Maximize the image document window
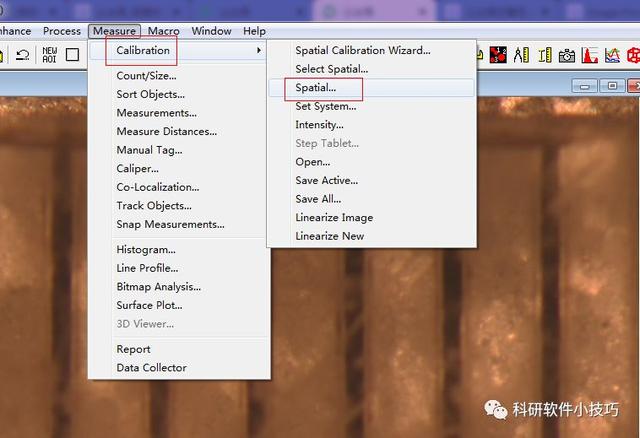 point(612,86)
